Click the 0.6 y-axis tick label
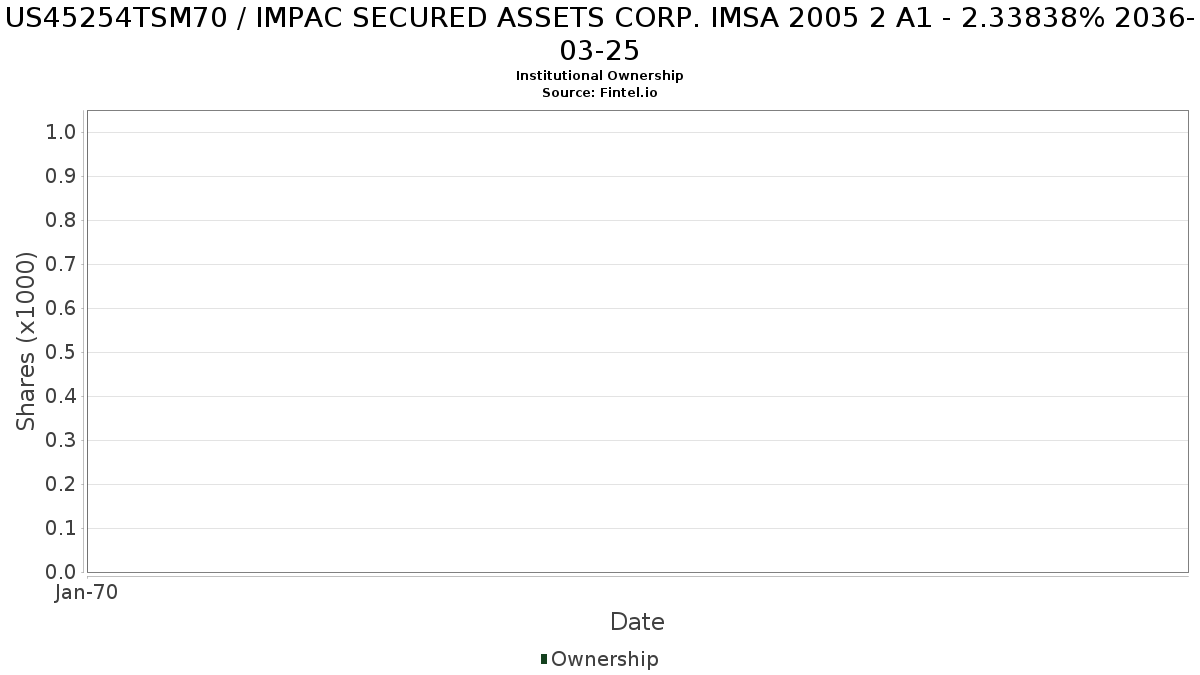This screenshot has width=1200, height=675. (61, 308)
